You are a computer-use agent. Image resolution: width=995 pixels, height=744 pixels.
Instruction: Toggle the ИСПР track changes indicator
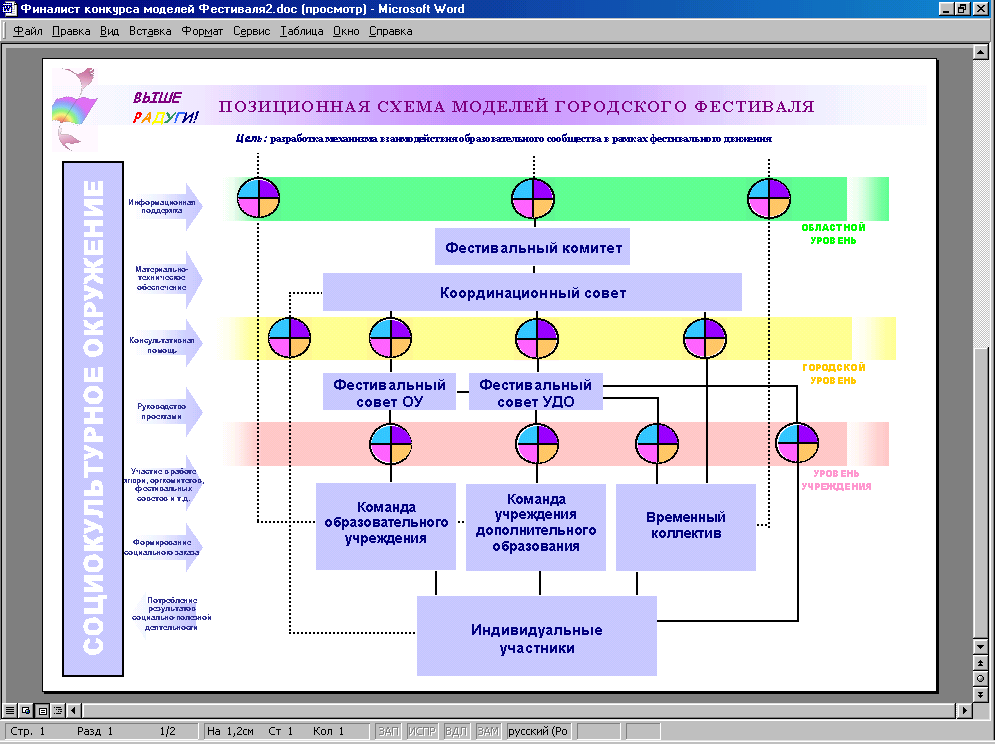coord(423,731)
